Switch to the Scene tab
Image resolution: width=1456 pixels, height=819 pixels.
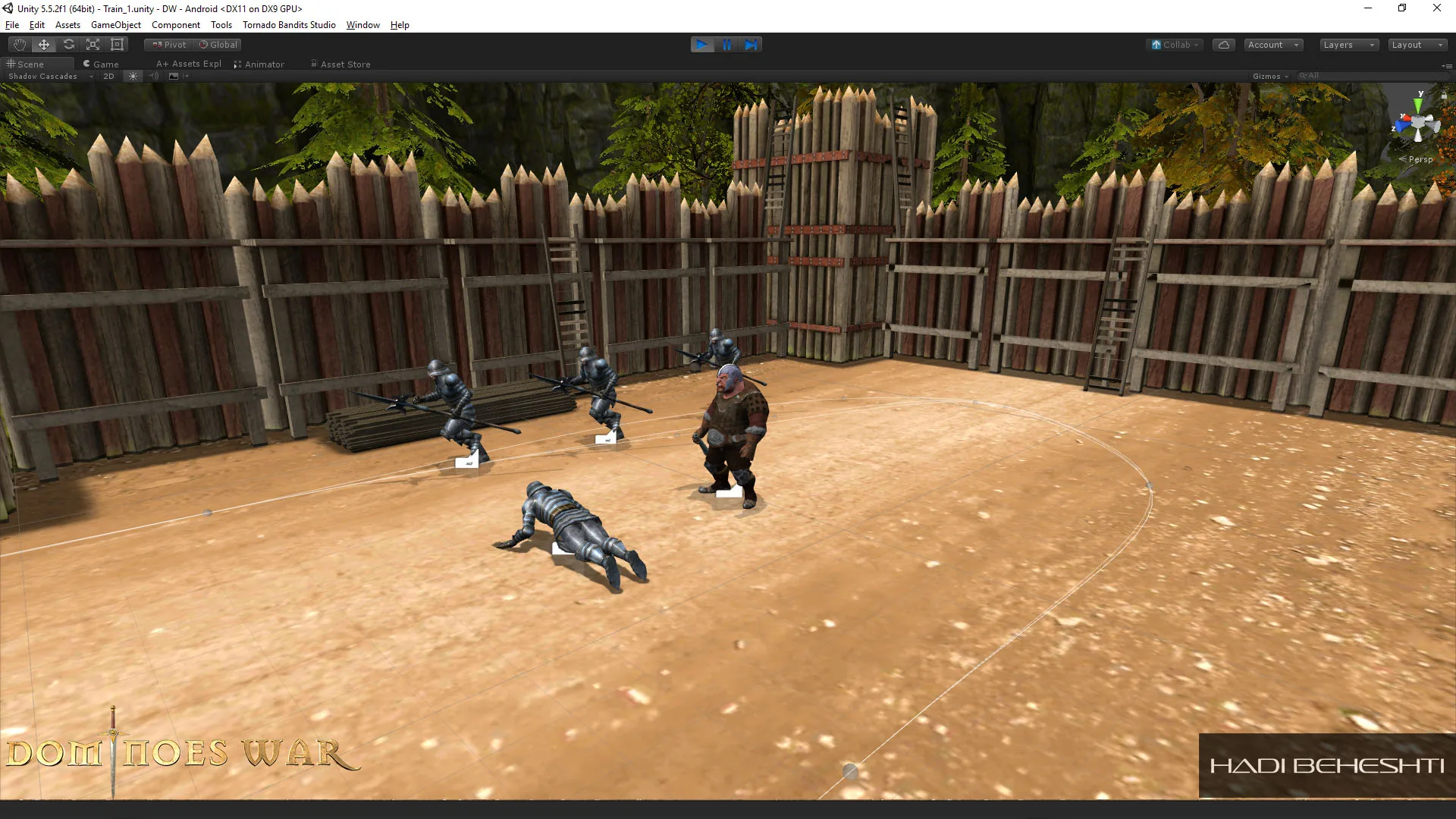point(36,64)
